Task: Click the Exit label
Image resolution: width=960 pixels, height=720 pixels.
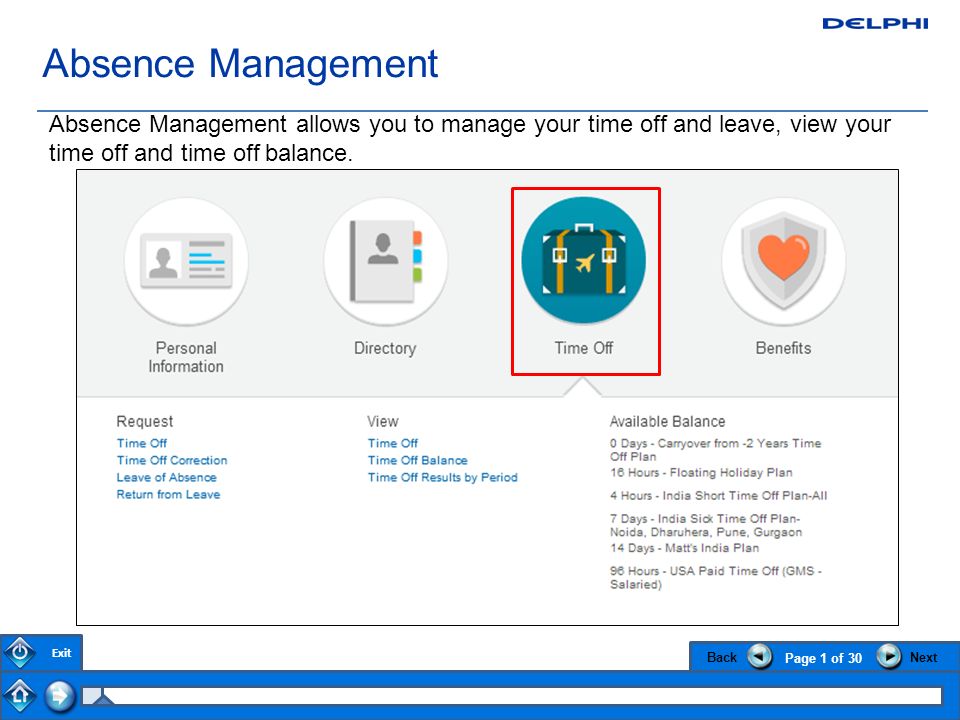Action: 61,653
